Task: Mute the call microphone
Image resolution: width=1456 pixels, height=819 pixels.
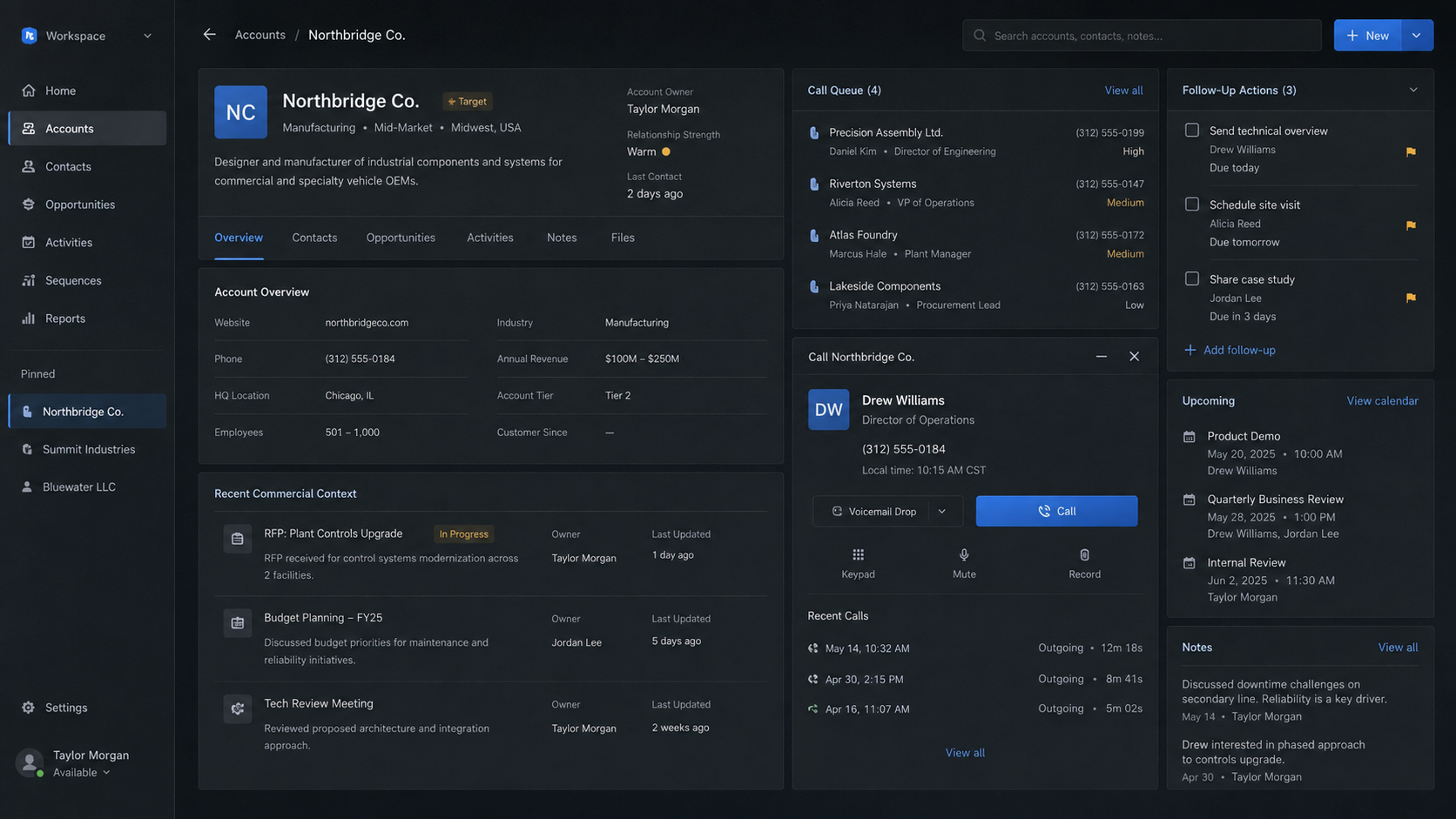Action: point(964,563)
